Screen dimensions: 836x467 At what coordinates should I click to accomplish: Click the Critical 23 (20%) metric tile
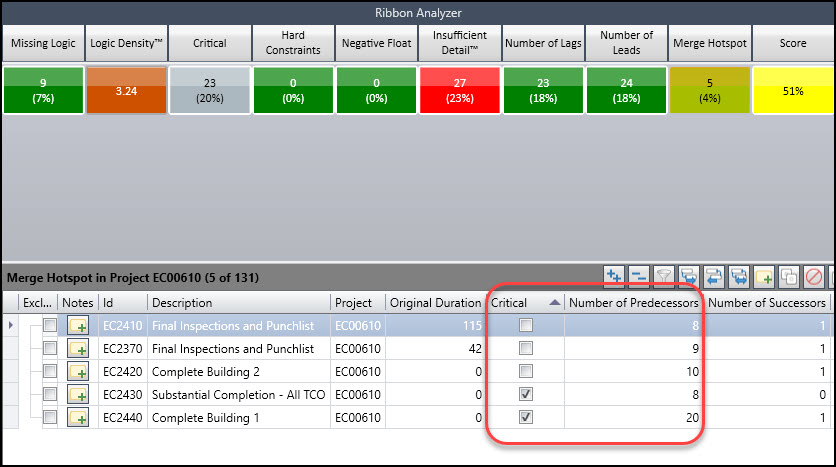(210, 90)
